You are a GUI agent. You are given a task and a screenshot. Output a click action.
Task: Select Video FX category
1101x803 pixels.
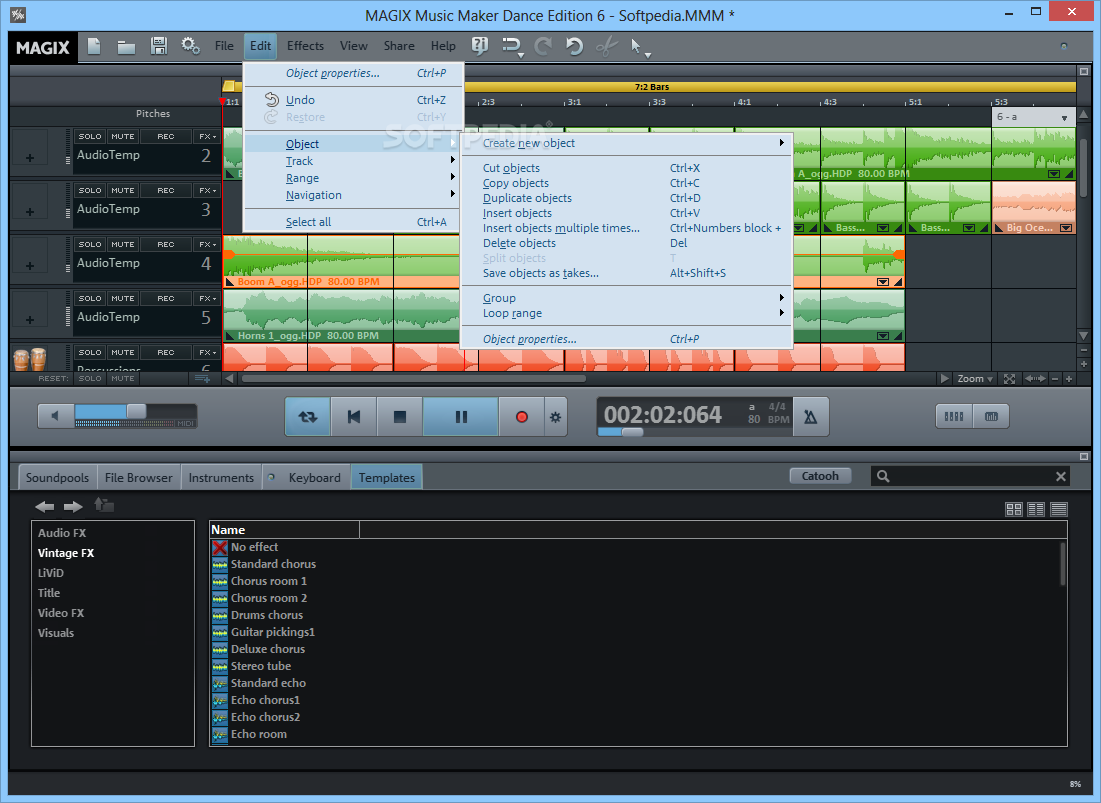61,613
